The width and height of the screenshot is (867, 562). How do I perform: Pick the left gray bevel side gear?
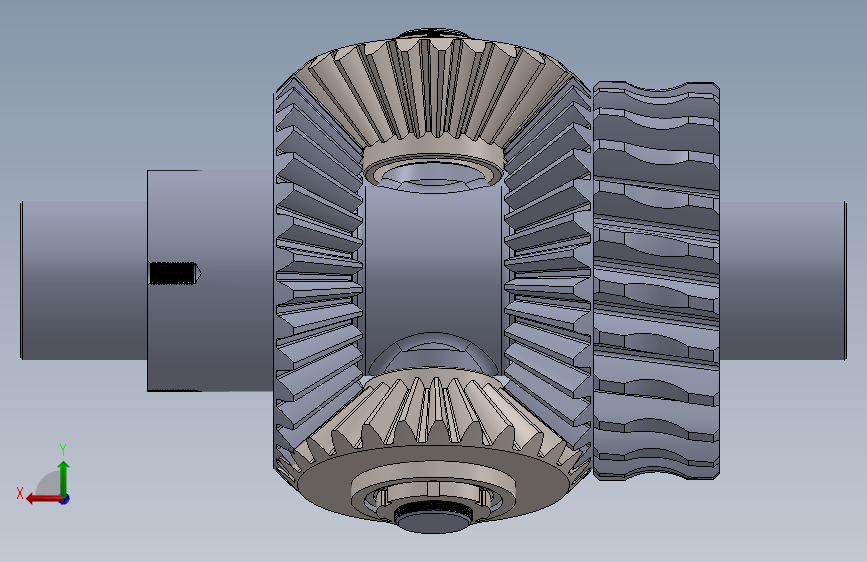click(318, 277)
